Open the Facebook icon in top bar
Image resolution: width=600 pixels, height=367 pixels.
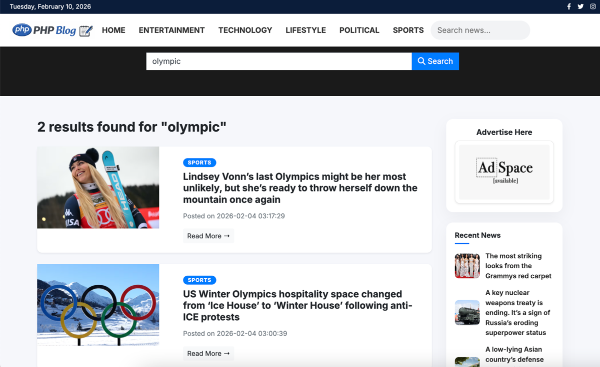click(569, 7)
